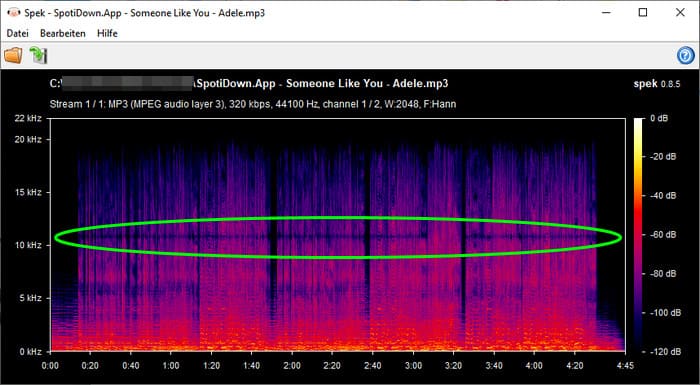
Task: Click the '-40 dB' scale label
Action: [662, 196]
